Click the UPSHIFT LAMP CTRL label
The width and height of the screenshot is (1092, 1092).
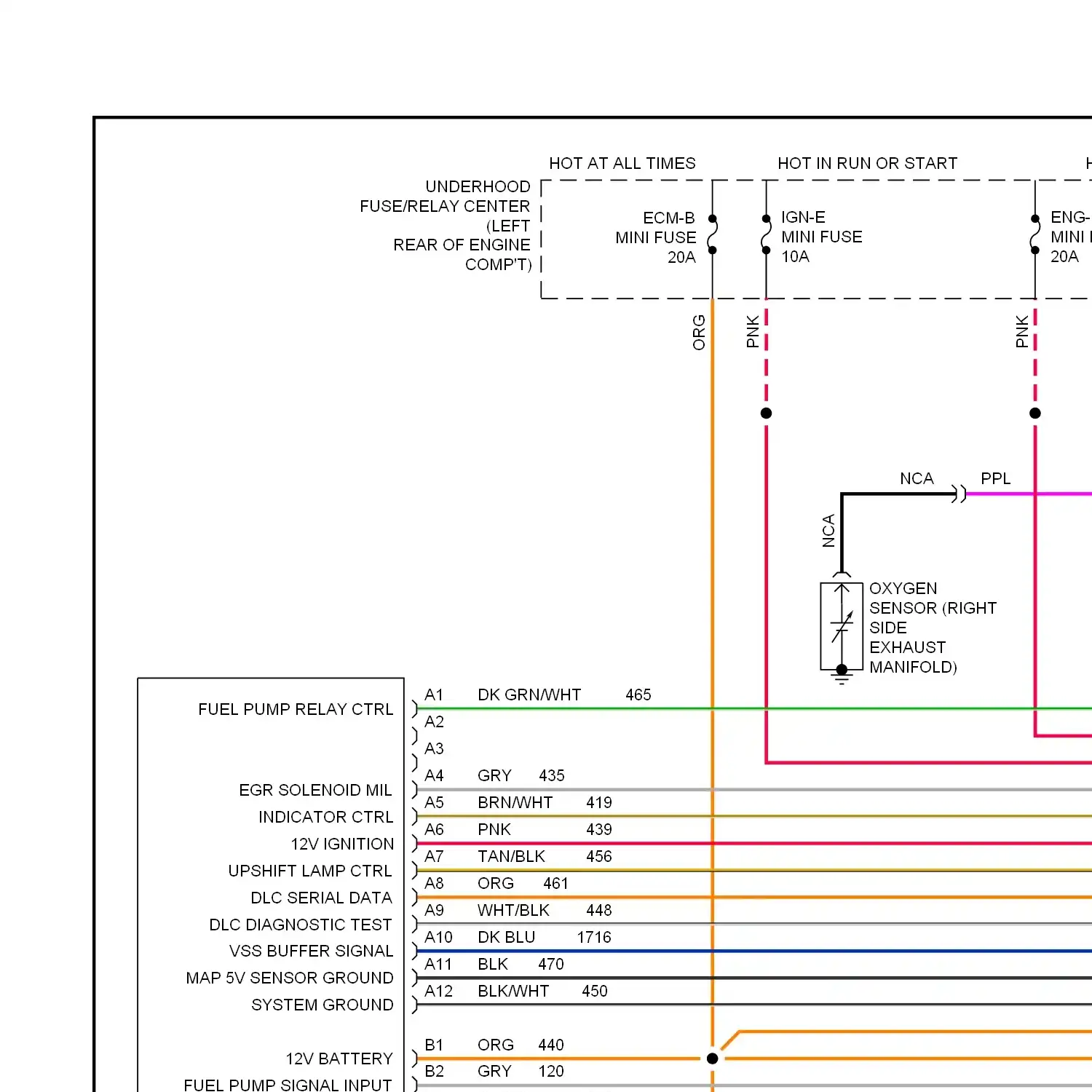click(x=310, y=871)
